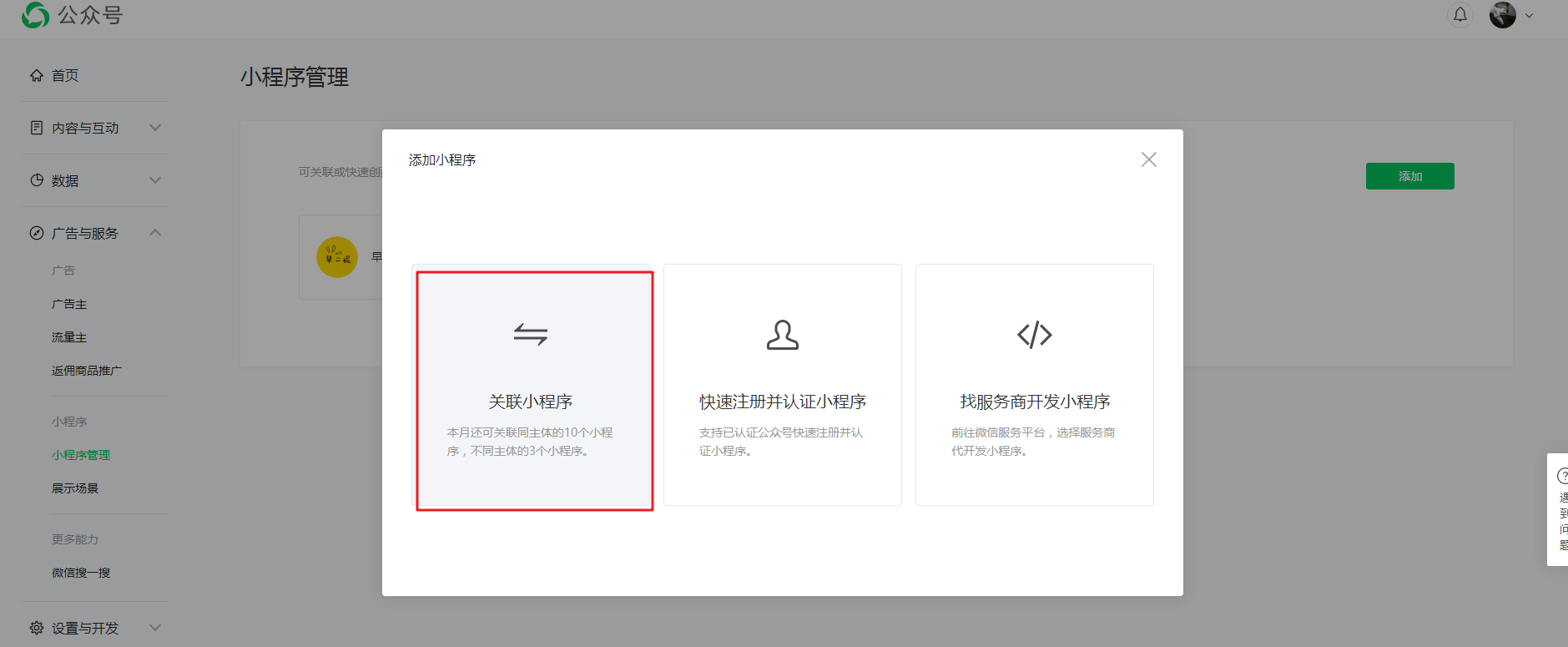Open 广告主 in the sidebar
The width and height of the screenshot is (1568, 647).
click(69, 305)
